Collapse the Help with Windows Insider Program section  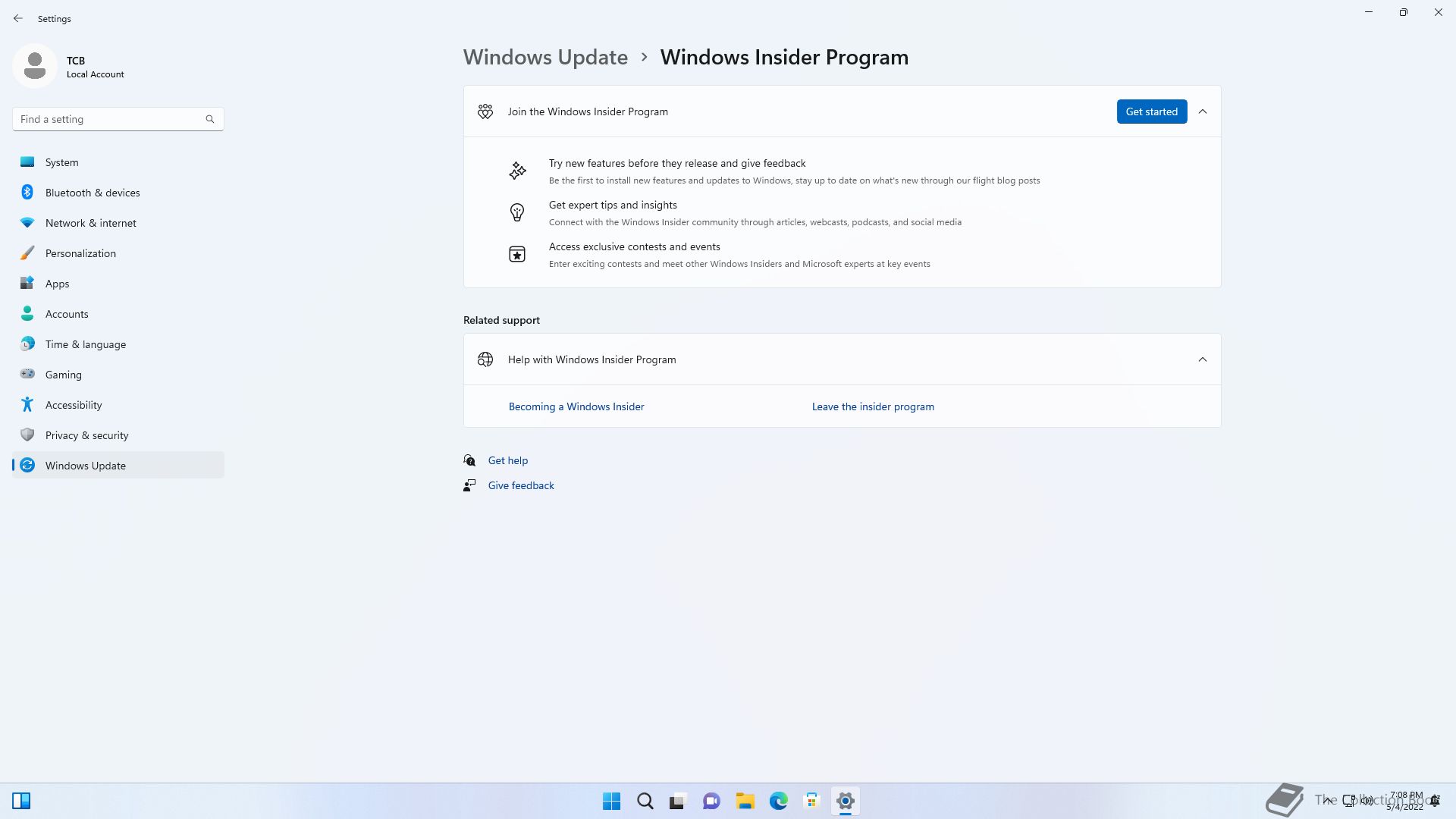(1203, 359)
